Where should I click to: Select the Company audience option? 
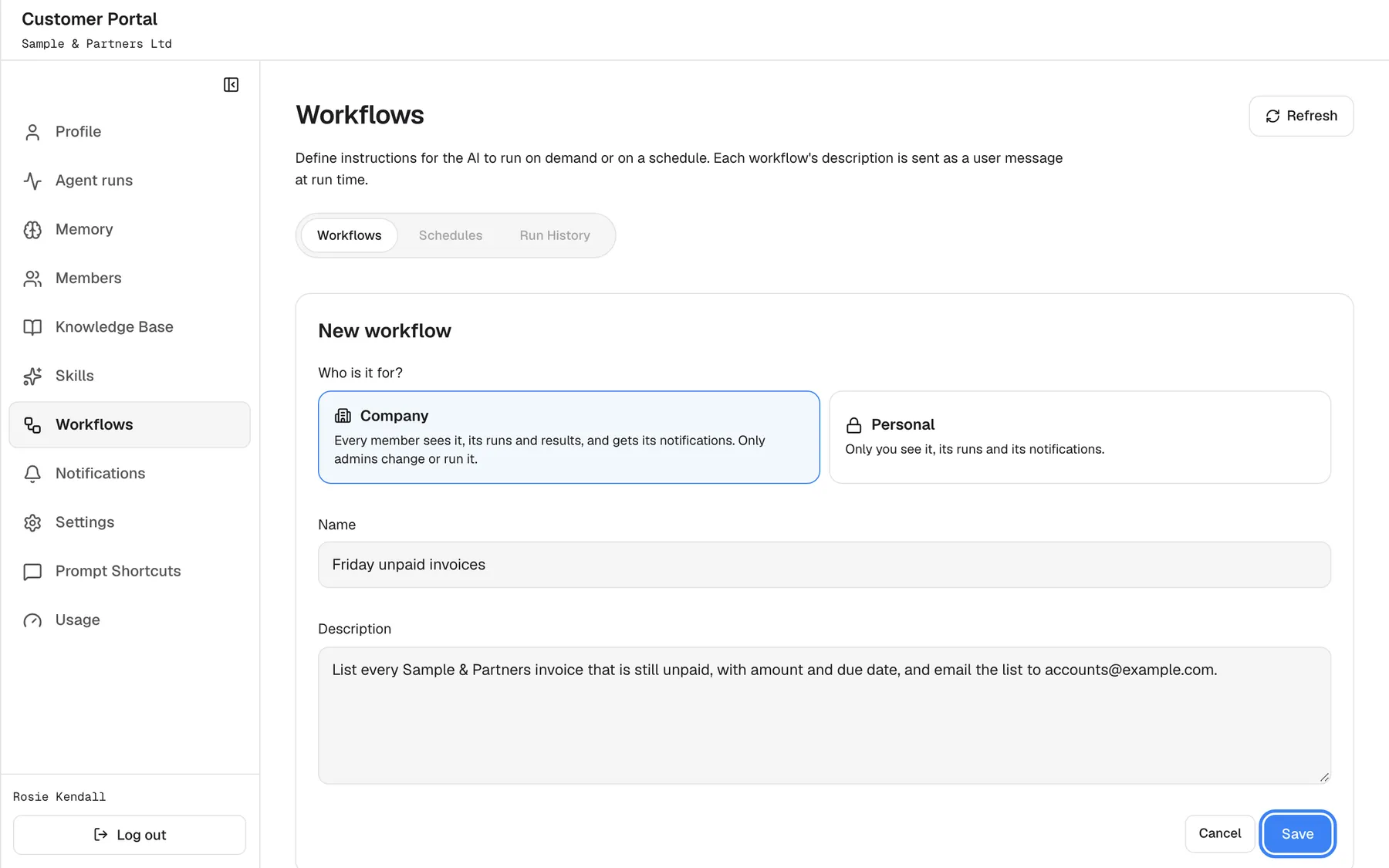[569, 437]
